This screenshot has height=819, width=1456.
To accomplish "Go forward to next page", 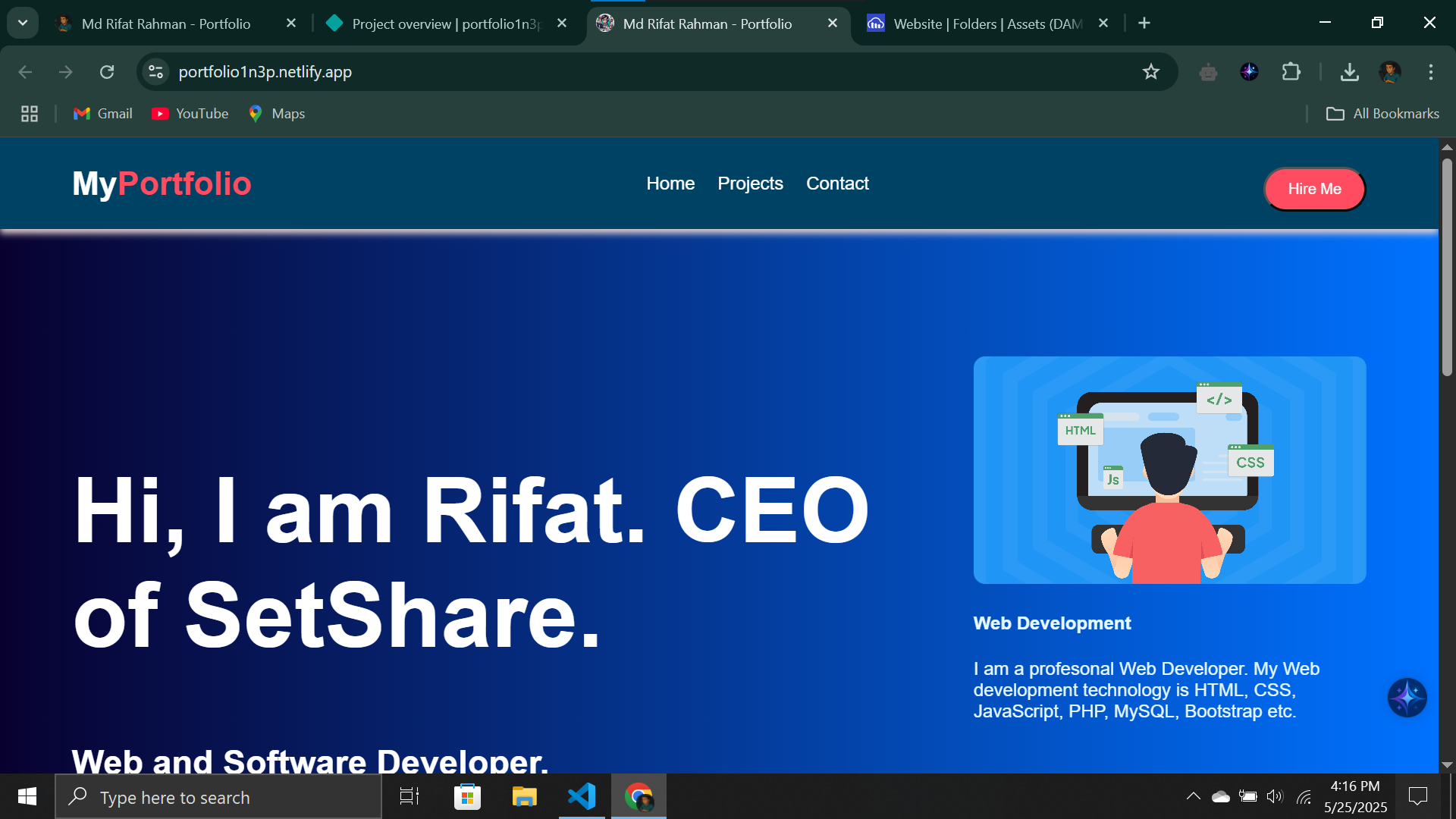I will 66,72.
